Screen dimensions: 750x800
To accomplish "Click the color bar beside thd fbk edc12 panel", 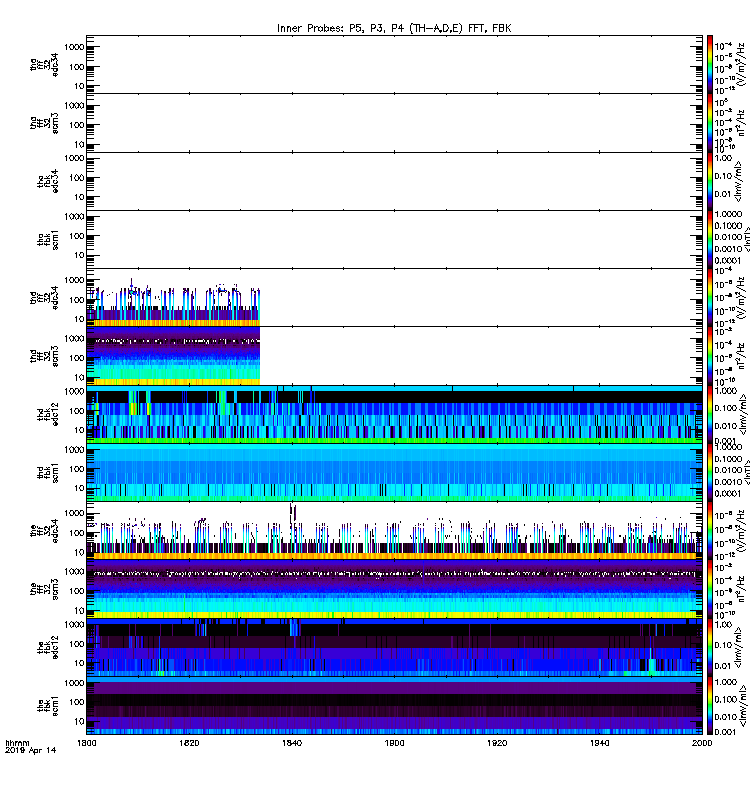I will click(x=710, y=414).
